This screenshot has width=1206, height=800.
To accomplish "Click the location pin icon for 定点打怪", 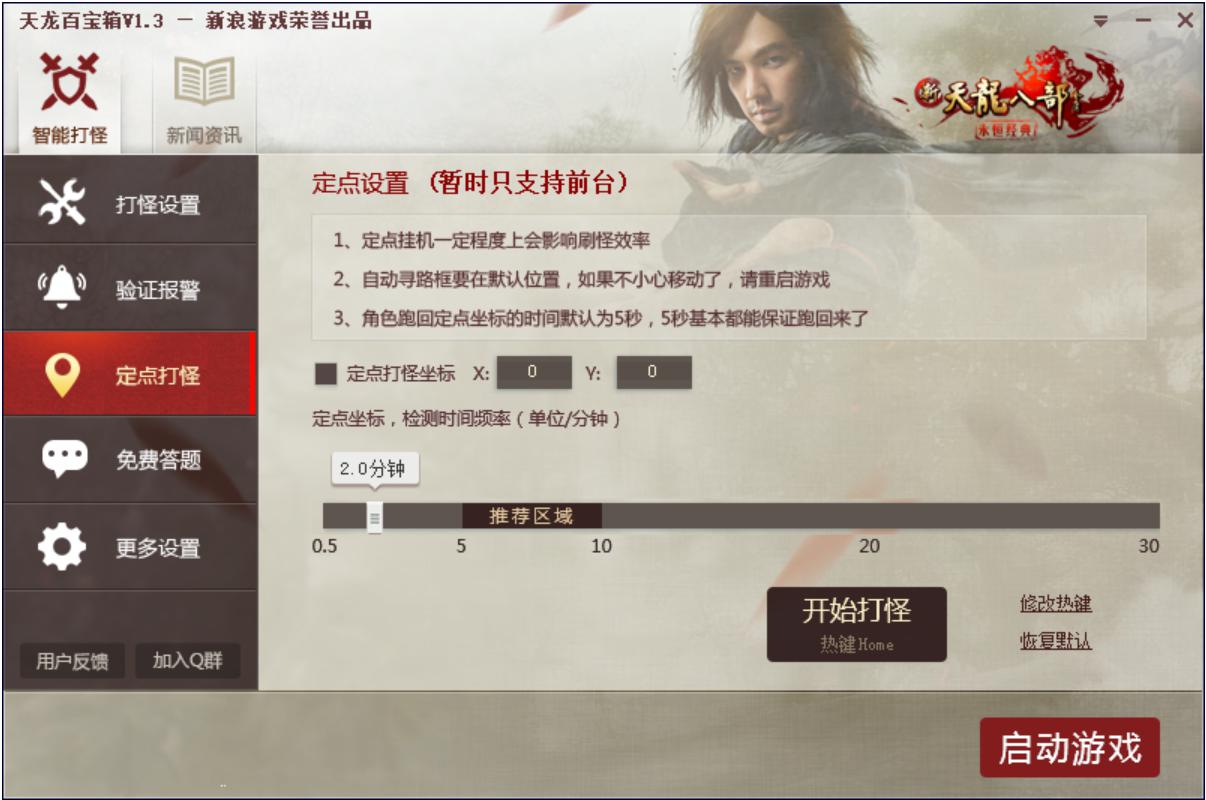I will click(62, 375).
